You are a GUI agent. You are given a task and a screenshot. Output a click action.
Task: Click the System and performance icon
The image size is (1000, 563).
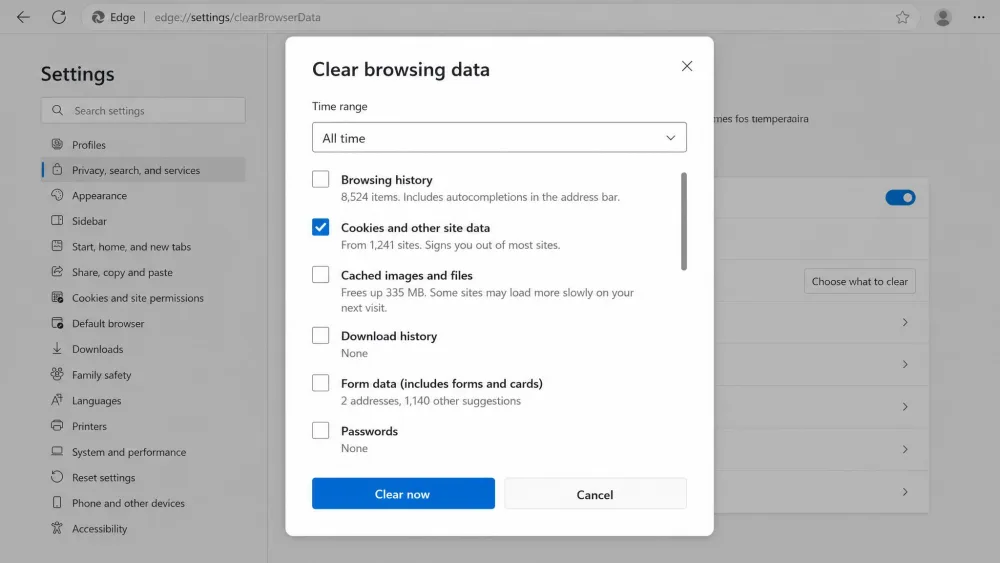click(57, 451)
